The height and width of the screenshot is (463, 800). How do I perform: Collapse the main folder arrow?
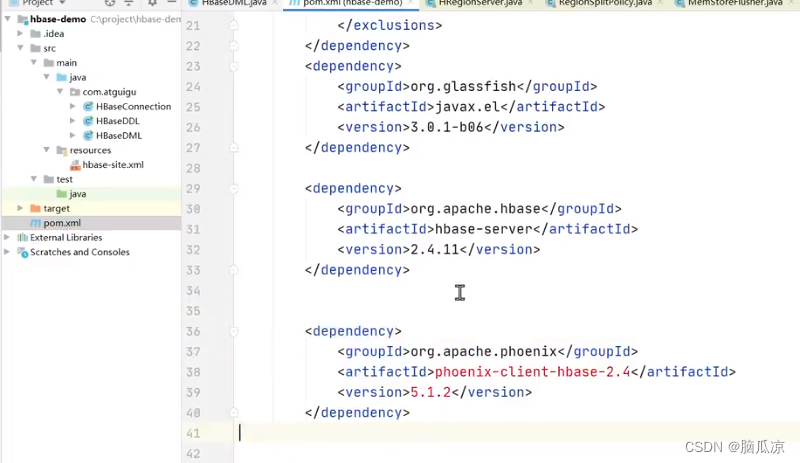(34, 62)
